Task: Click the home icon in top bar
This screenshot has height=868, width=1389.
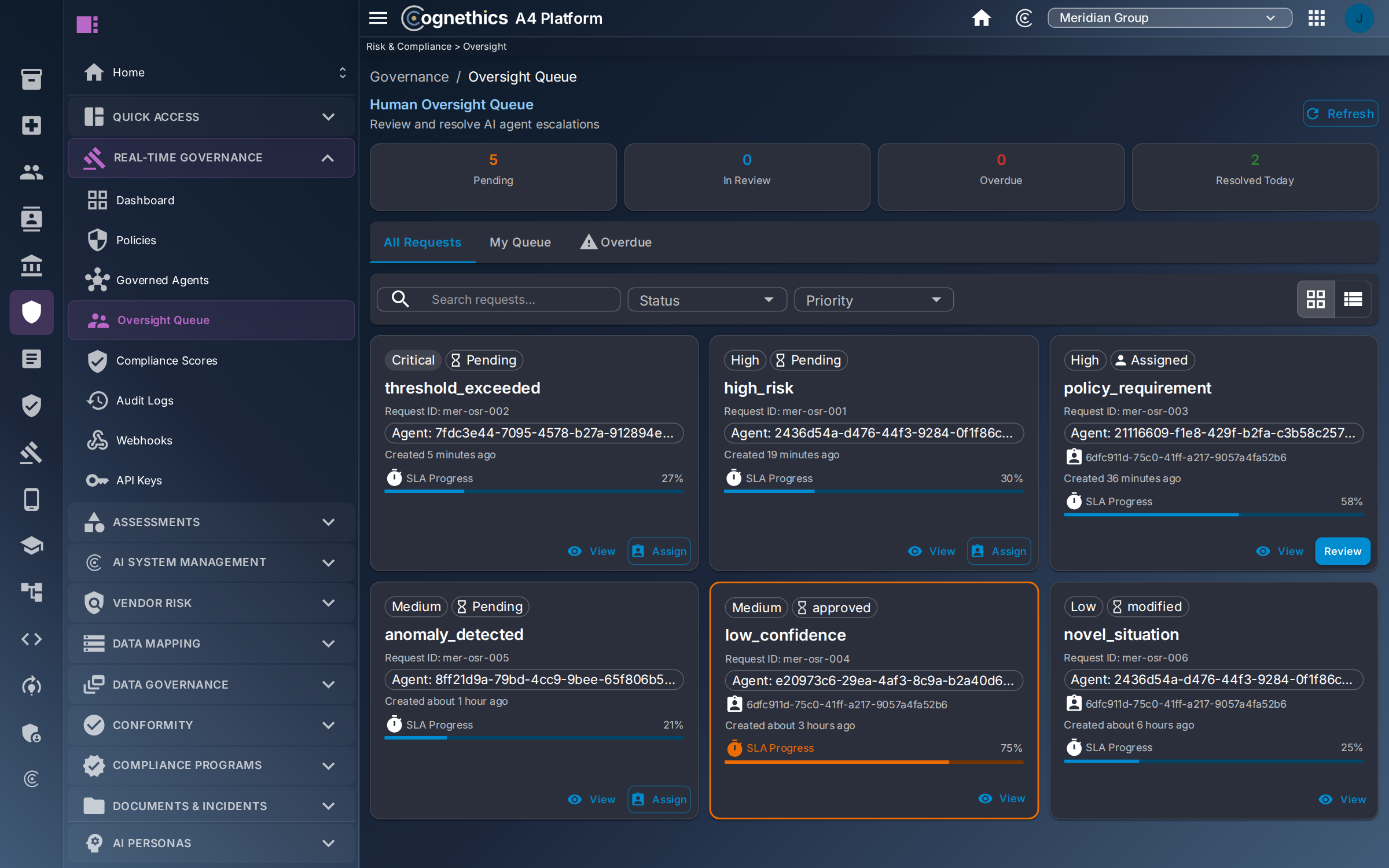Action: point(981,18)
